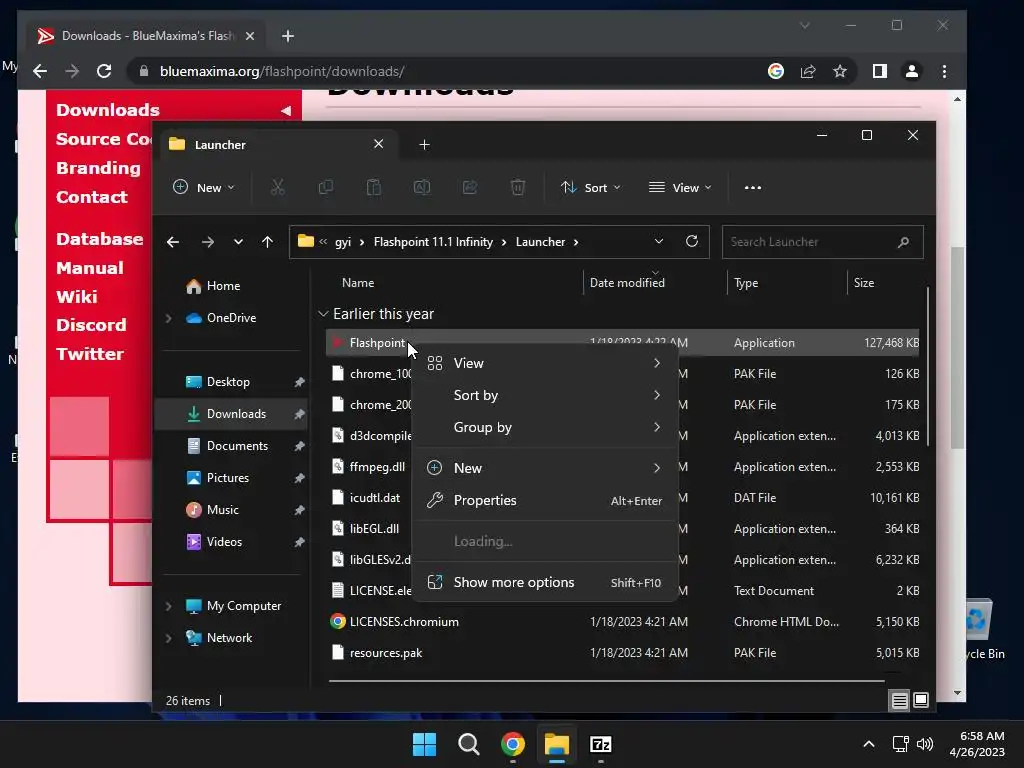Click the Chrome address bar URL
1024x768 pixels.
(x=281, y=71)
